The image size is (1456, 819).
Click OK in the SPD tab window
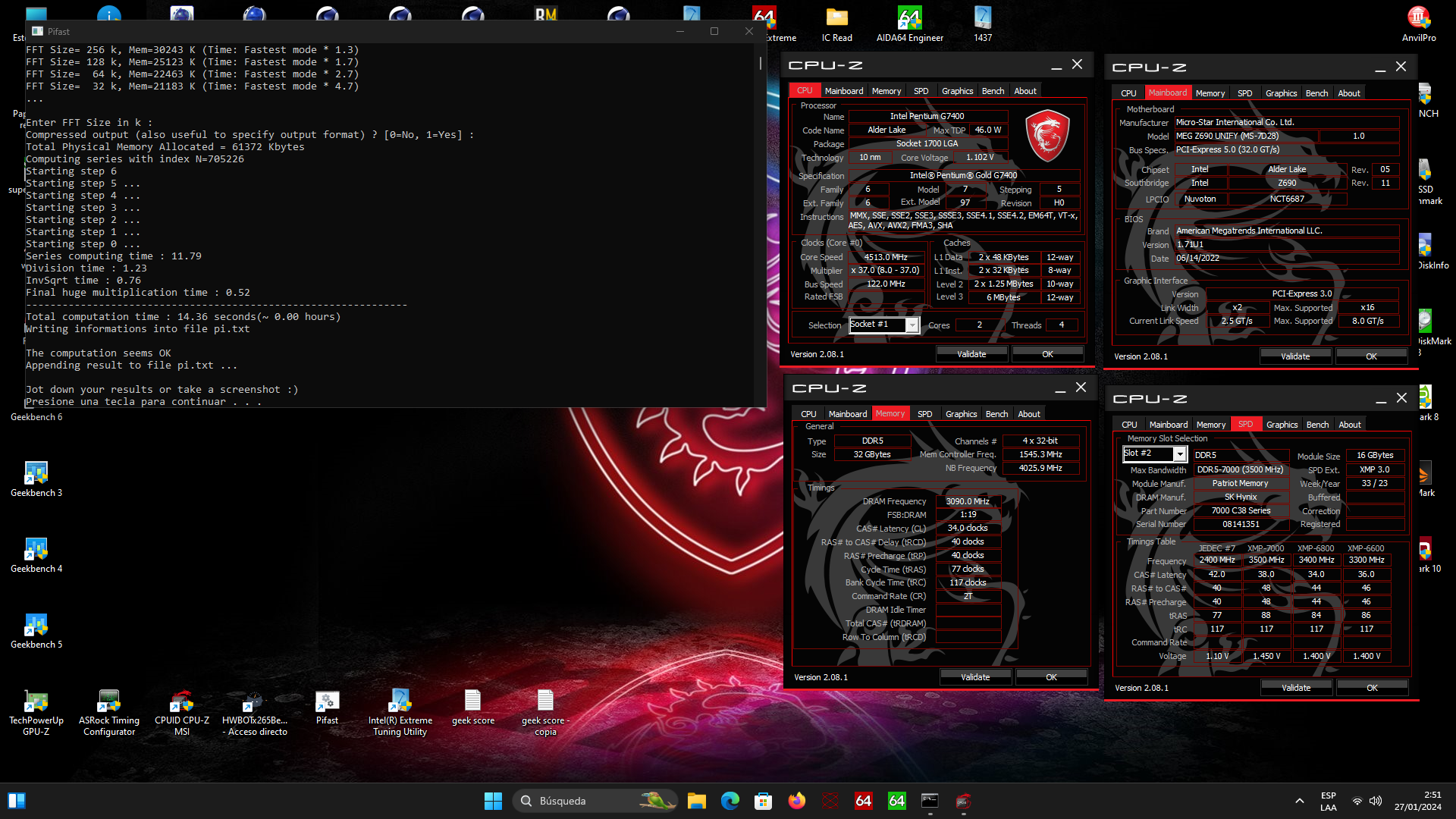coord(1372,688)
